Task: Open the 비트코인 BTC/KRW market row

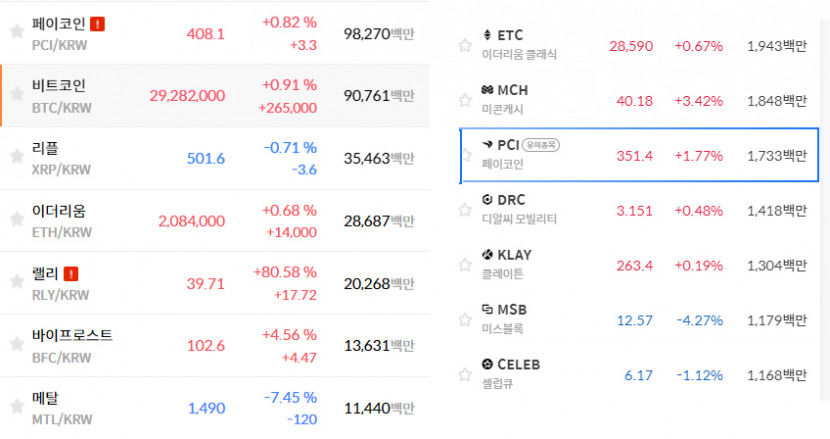Action: [215, 96]
